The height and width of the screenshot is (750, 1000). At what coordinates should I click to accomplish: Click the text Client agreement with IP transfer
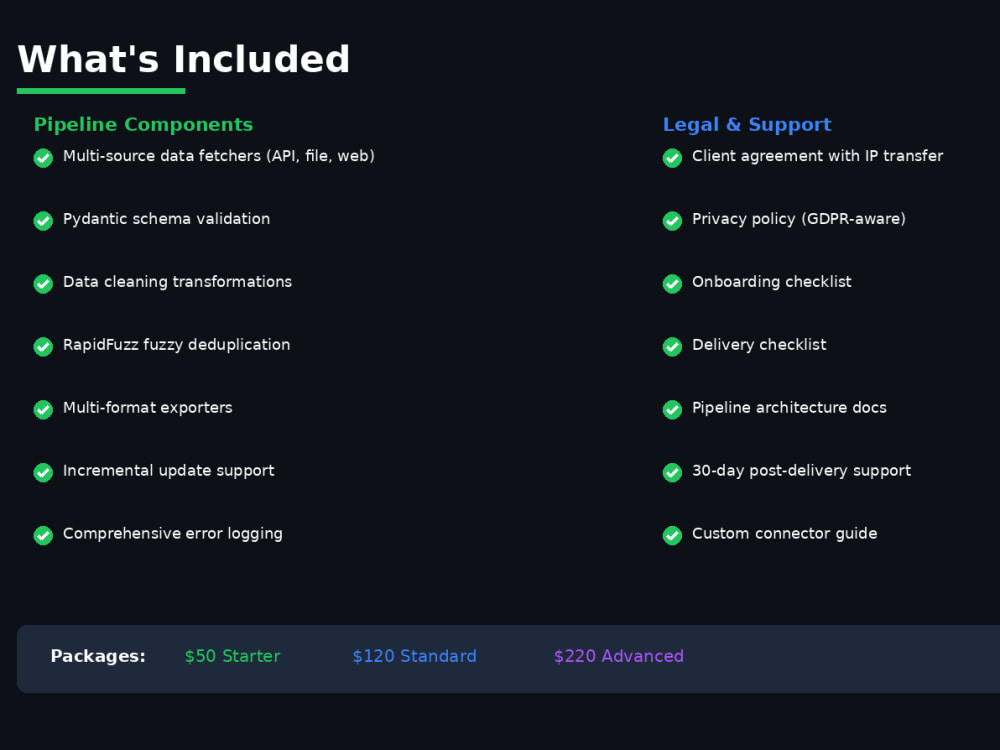click(818, 156)
